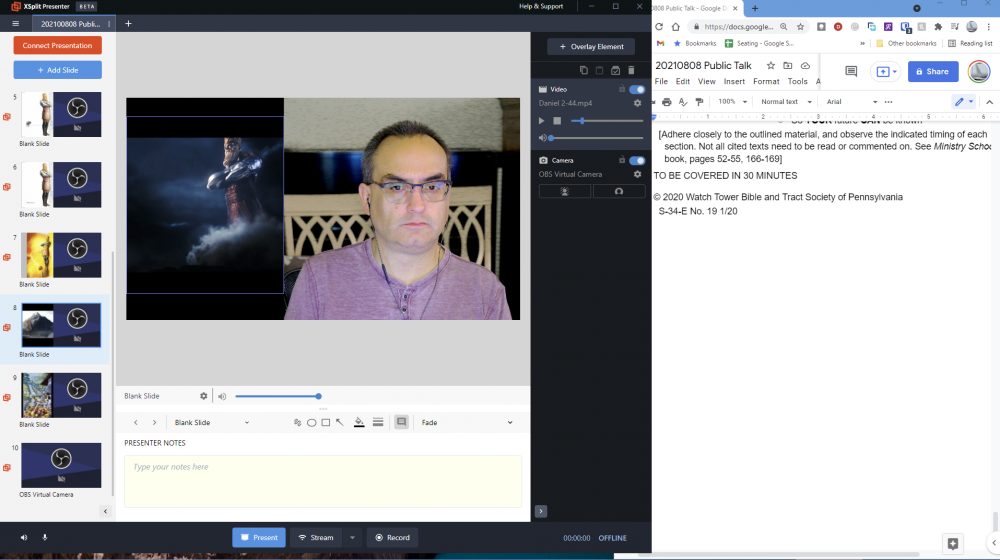Open the 100% zoom dropdown in Docs

(x=732, y=102)
